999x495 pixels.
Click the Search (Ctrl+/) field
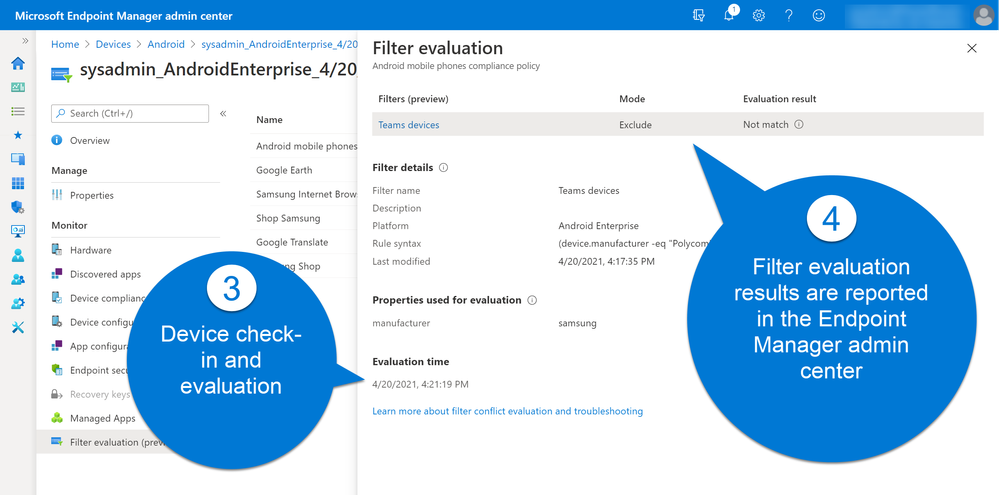pyautogui.click(x=130, y=113)
